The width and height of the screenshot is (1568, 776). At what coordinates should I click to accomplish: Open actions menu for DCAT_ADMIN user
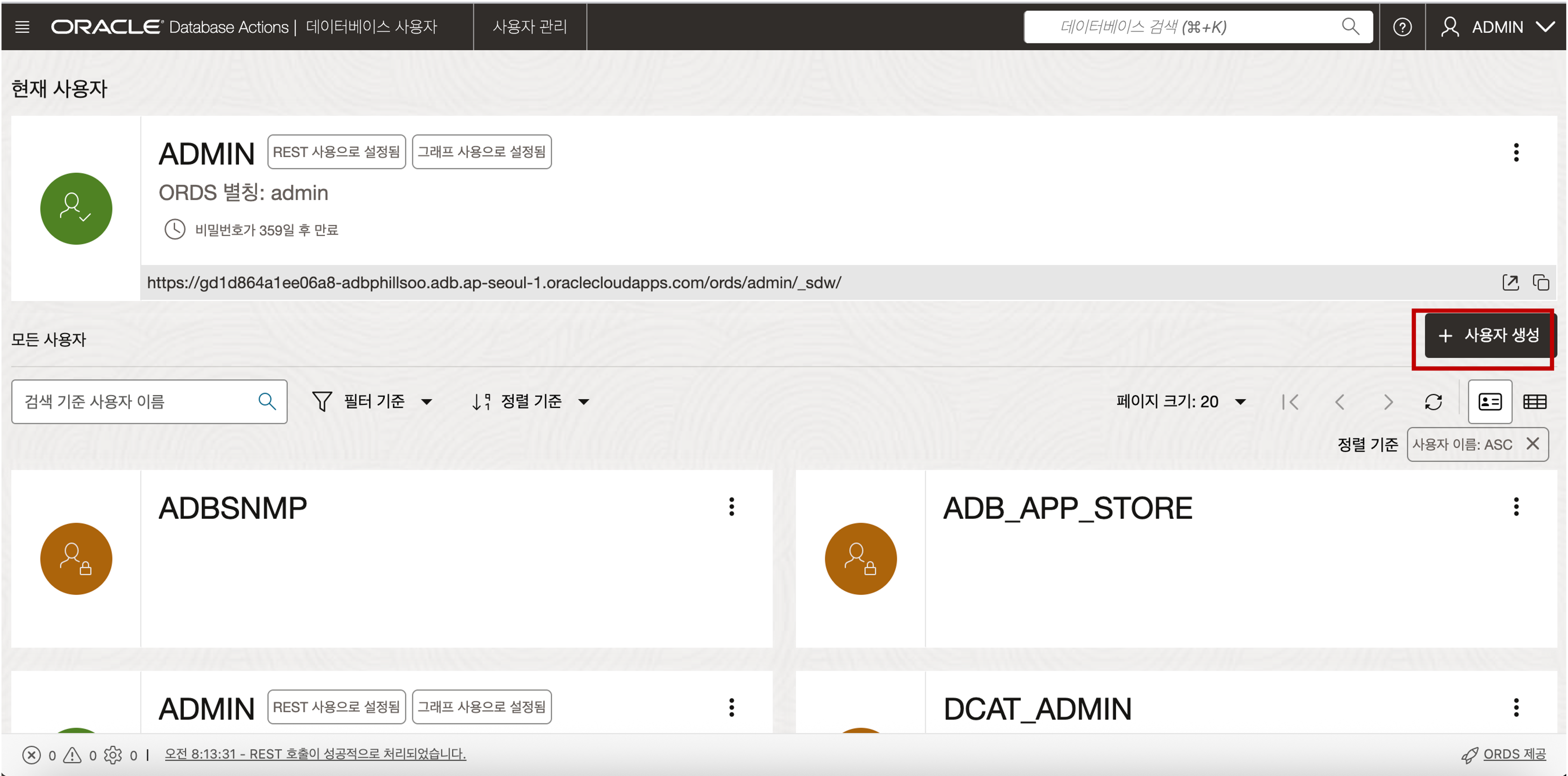[x=1516, y=707]
